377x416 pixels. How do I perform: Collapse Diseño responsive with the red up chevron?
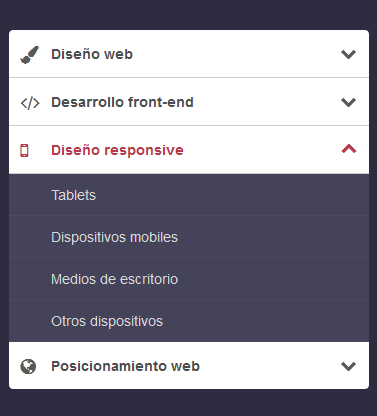[x=349, y=149]
